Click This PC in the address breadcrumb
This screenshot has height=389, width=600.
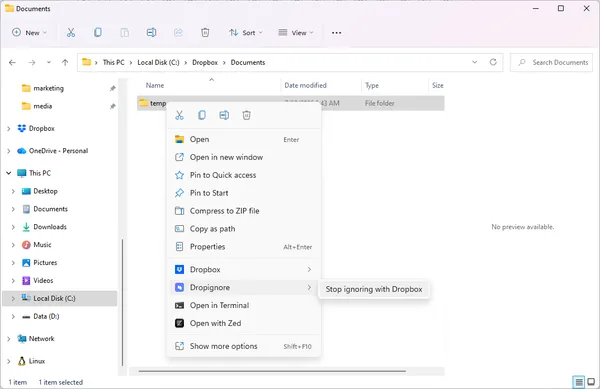pos(114,62)
